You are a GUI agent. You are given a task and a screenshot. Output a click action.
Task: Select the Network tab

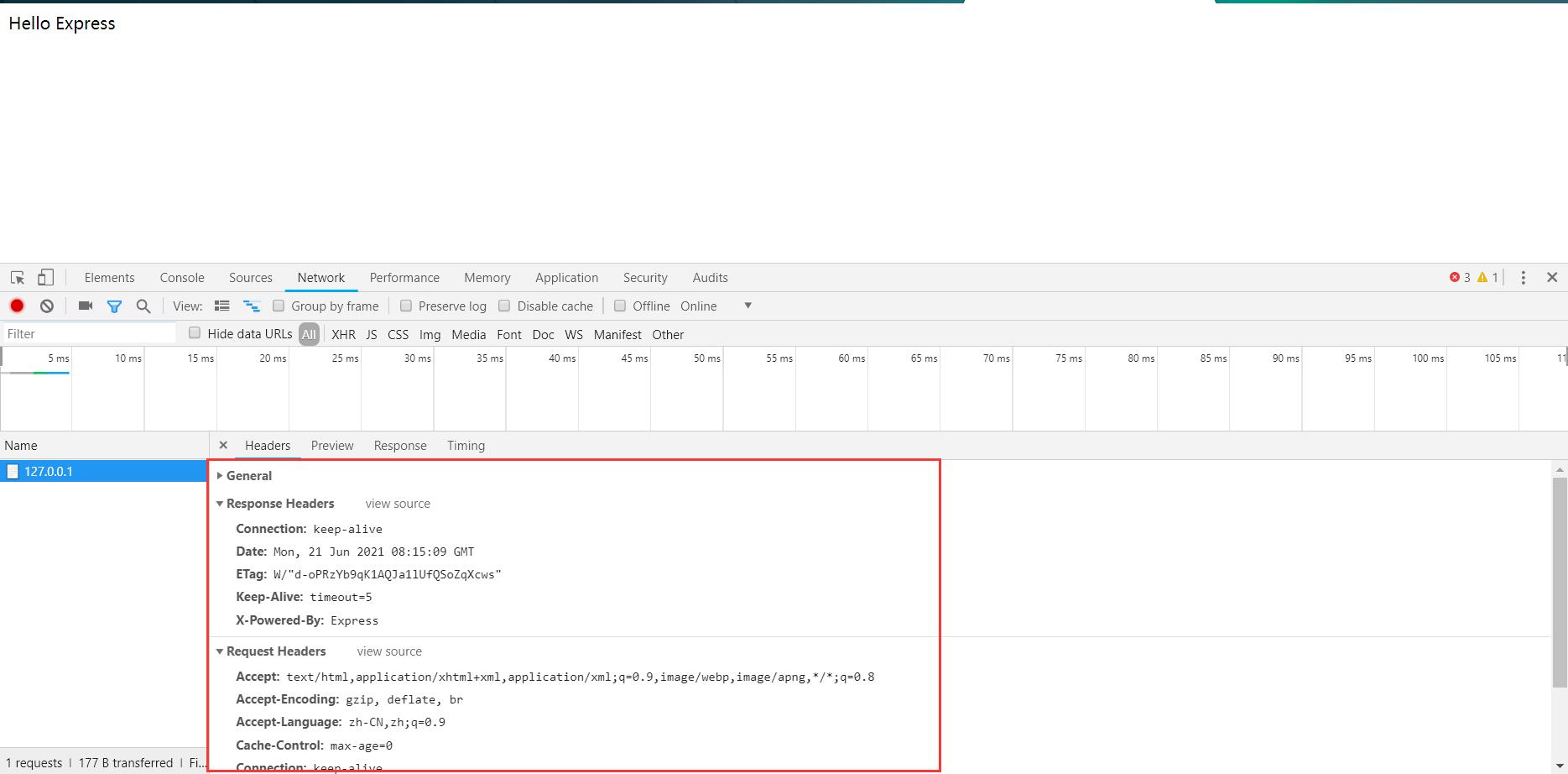(x=321, y=278)
